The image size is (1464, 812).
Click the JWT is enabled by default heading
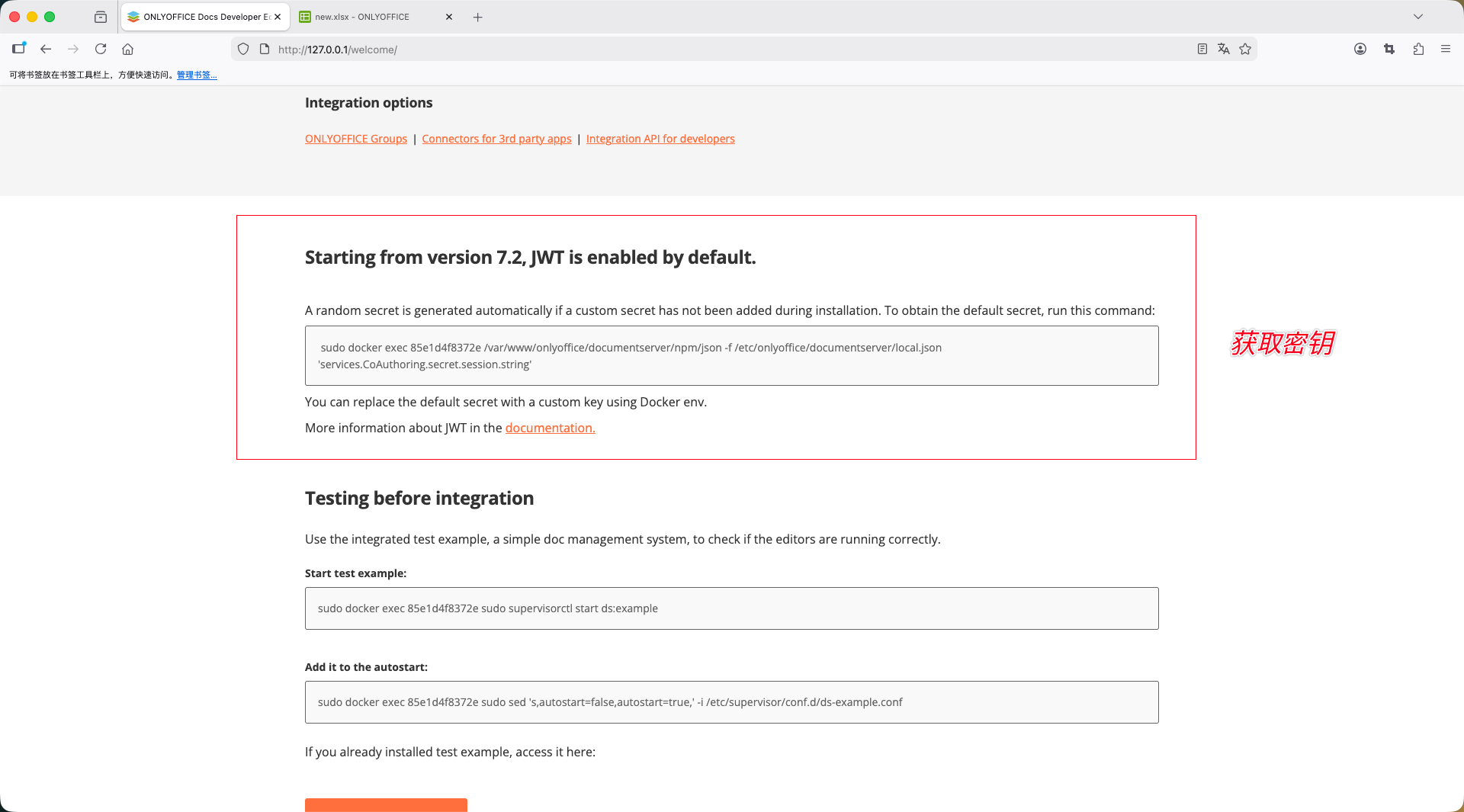pos(530,258)
